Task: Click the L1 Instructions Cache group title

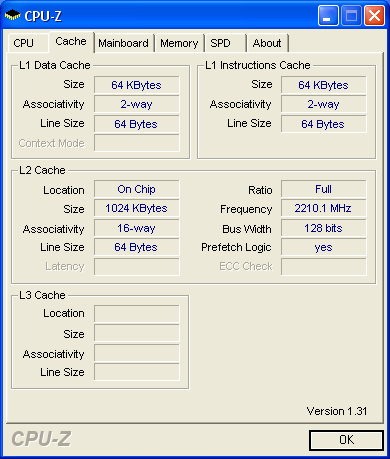Action: pyautogui.click(x=258, y=65)
